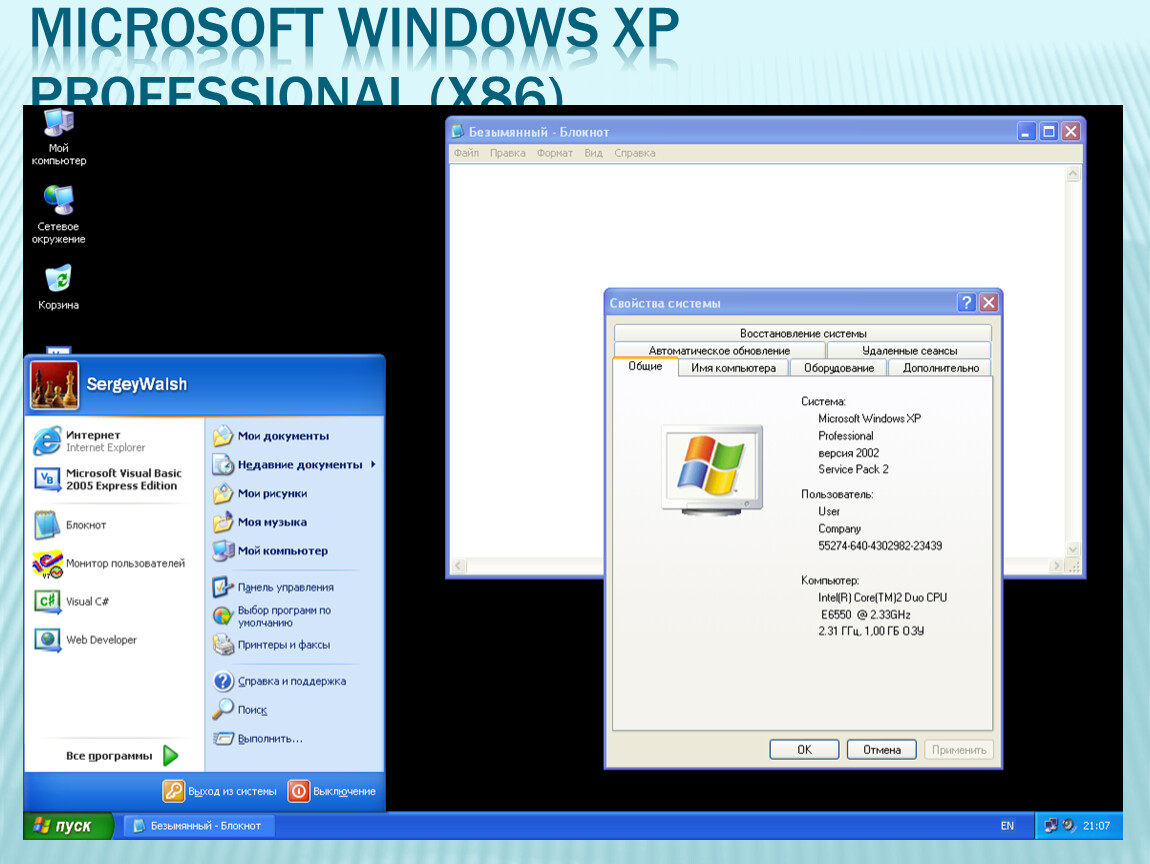
Task: Open the Поиск search icon
Action: point(223,709)
